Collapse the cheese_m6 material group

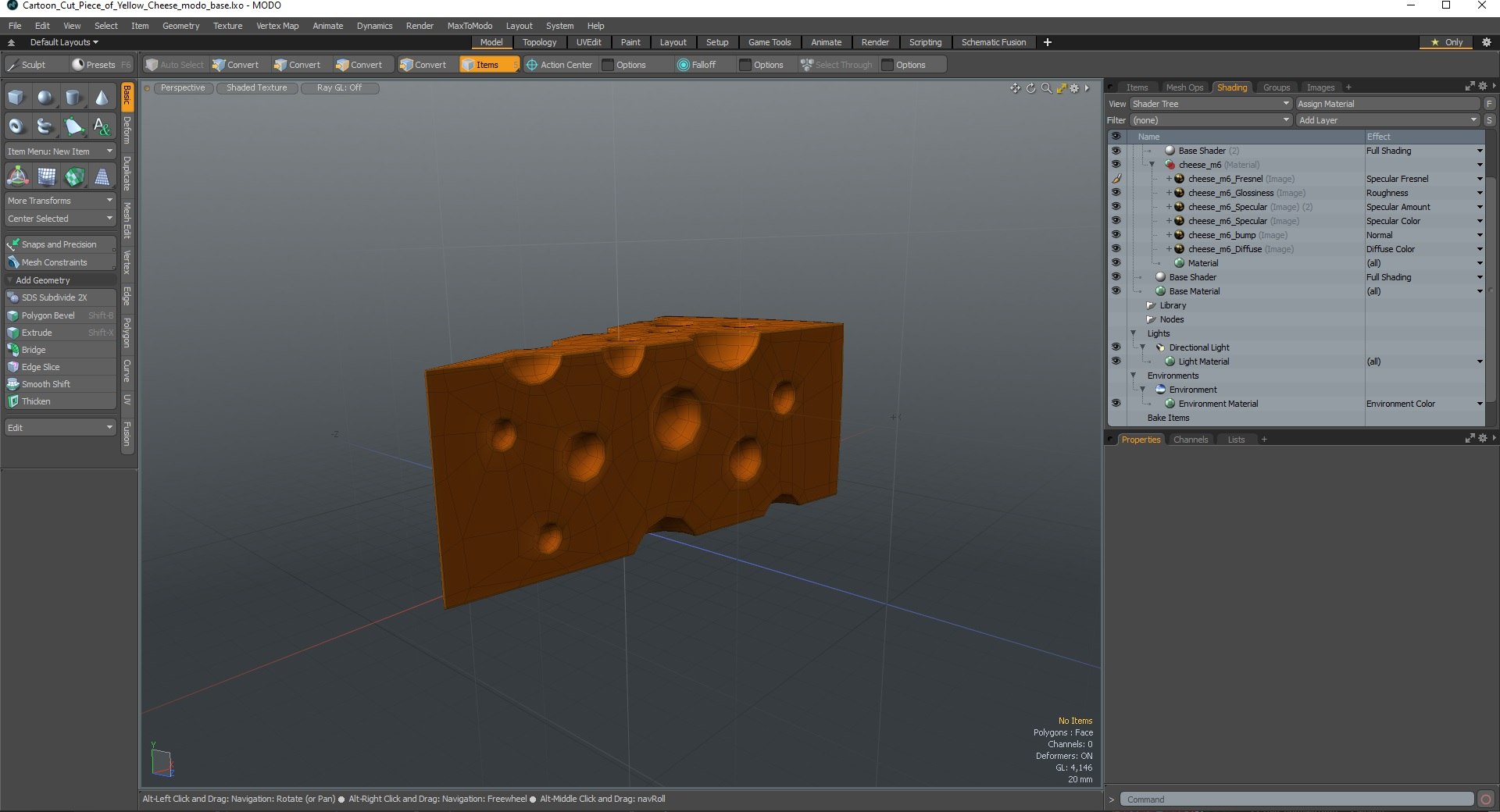(x=1152, y=165)
